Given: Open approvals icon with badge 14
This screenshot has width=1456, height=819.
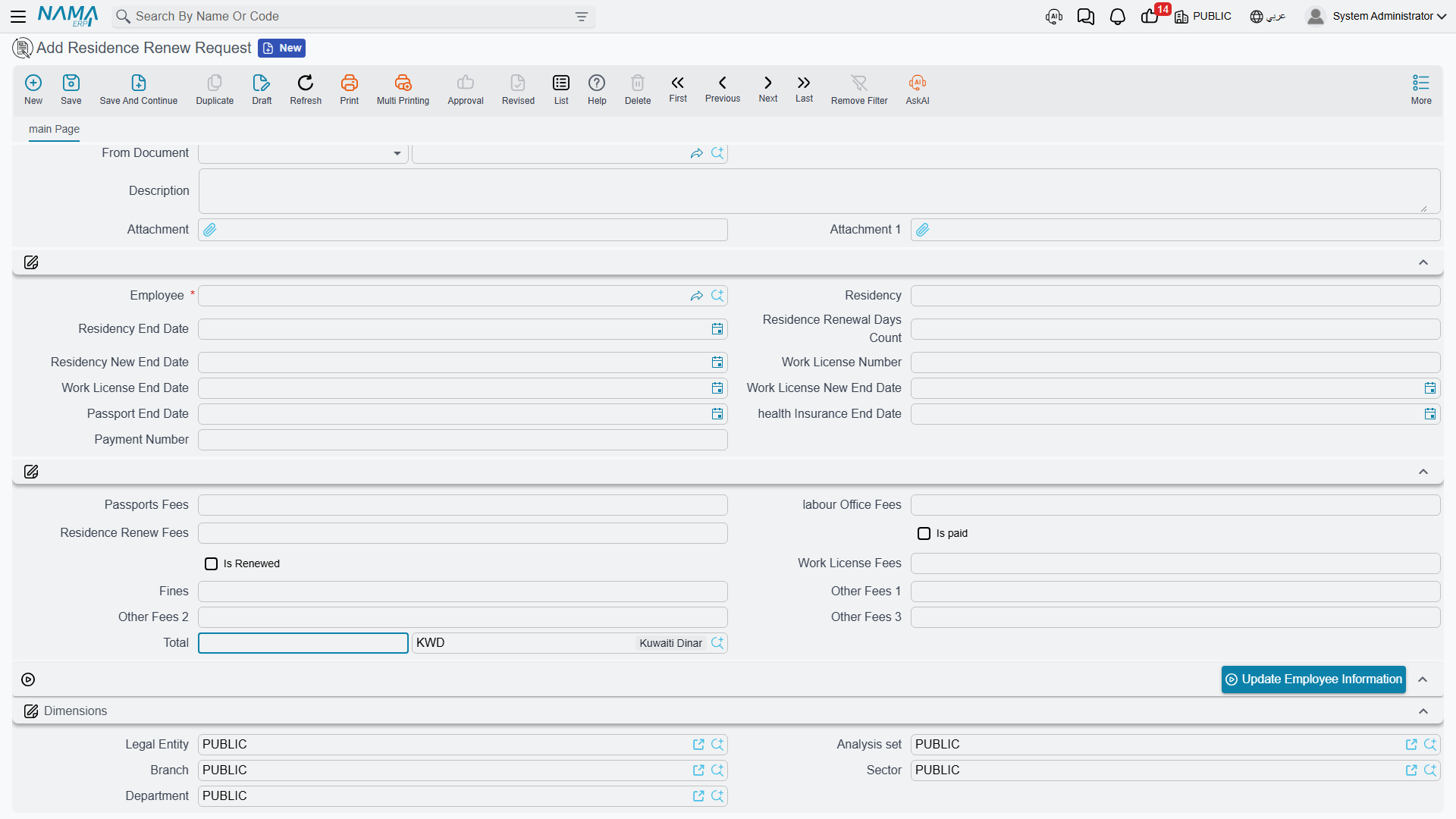Looking at the screenshot, I should point(1150,17).
